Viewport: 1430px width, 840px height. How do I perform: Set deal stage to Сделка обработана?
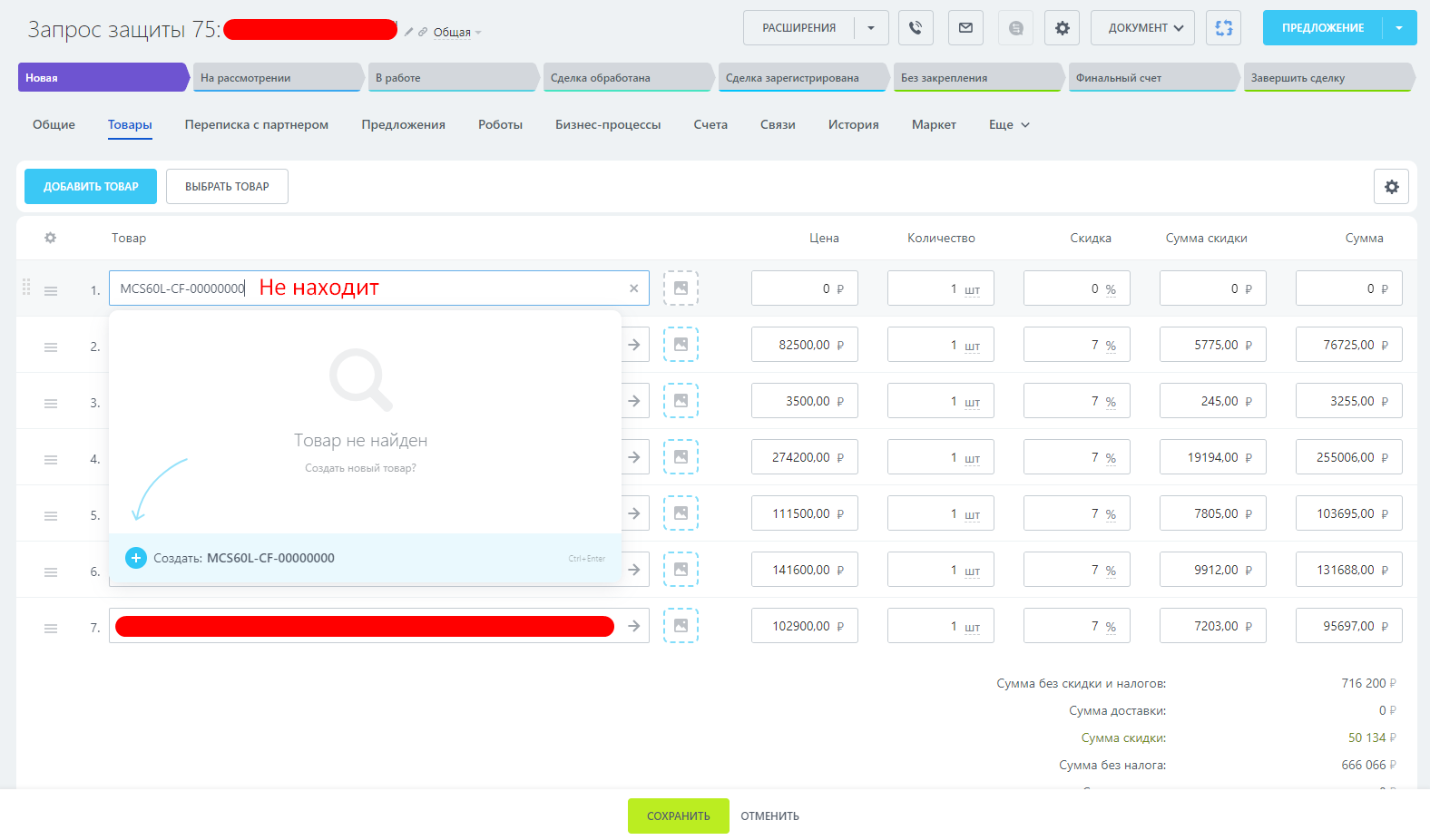point(626,78)
